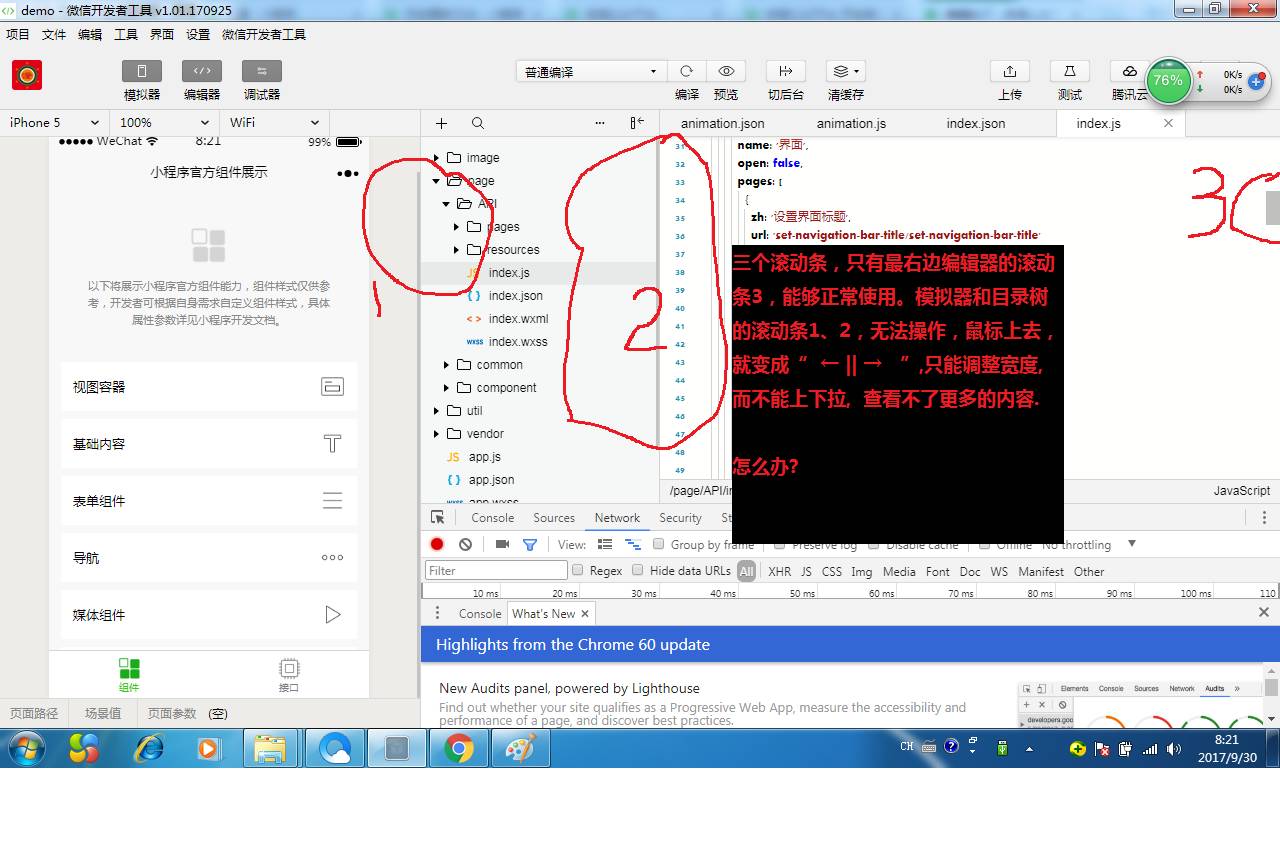Toggle the 模拟器 simulator panel button
Viewport: 1280px width, 864px height.
(141, 71)
